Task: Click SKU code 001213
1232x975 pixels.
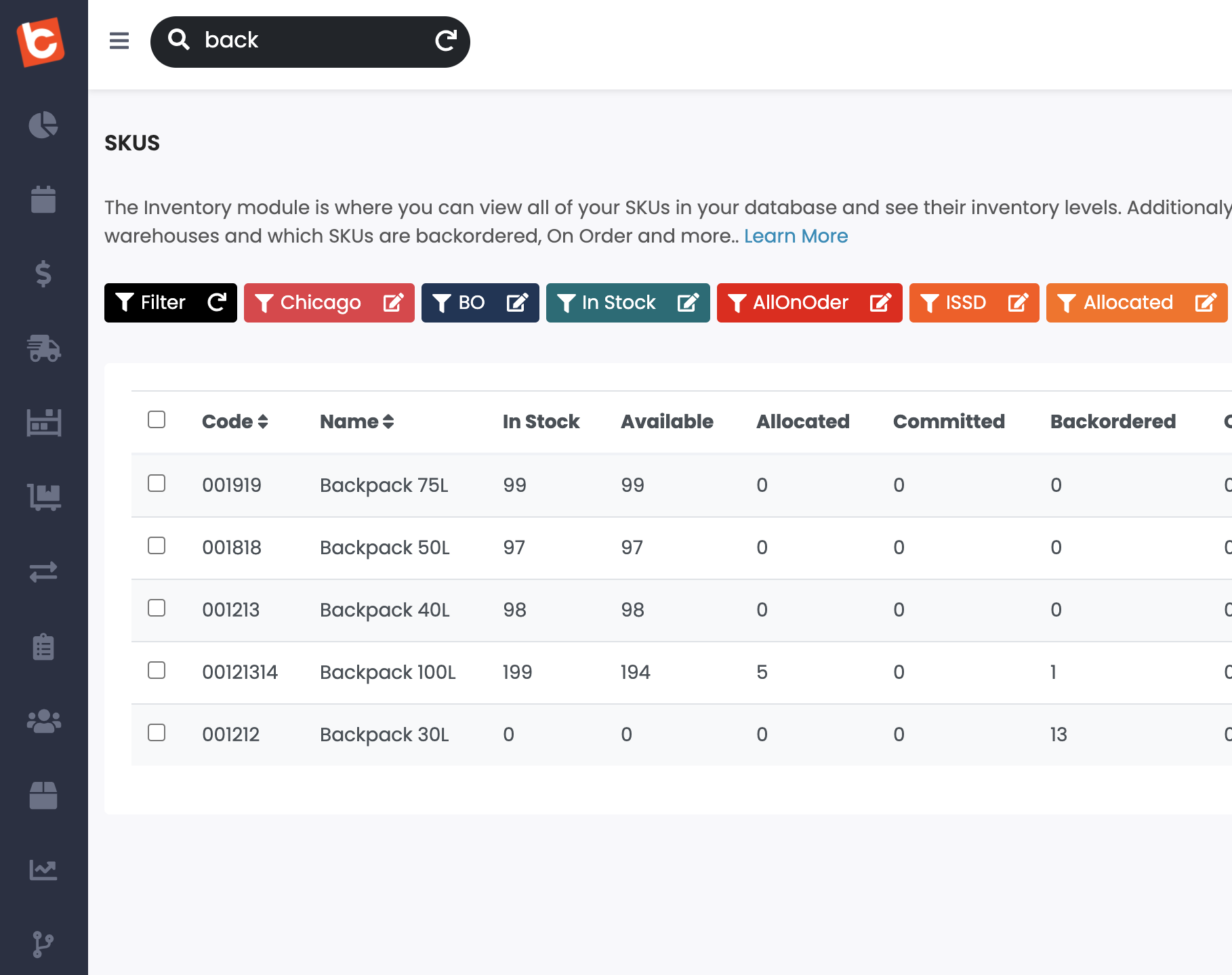Action: (231, 610)
